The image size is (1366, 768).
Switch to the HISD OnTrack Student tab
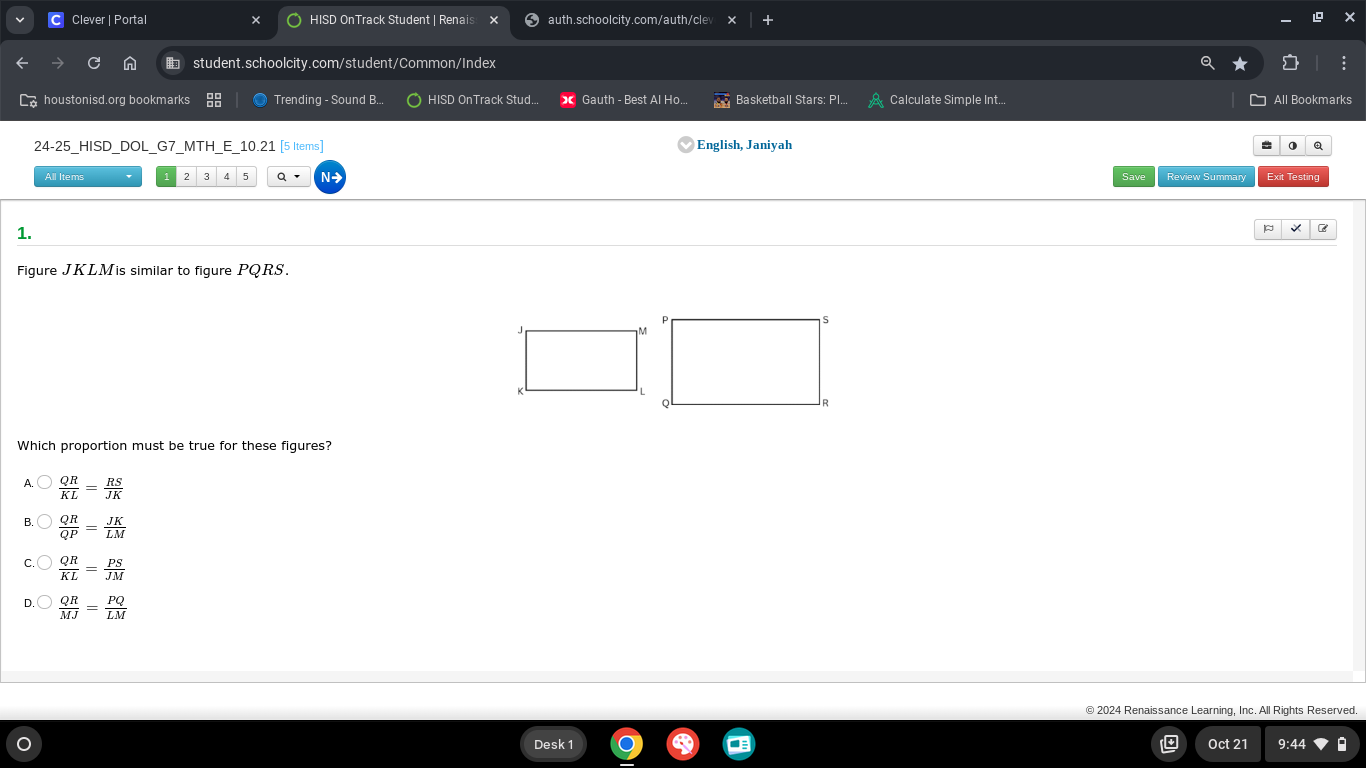pyautogui.click(x=392, y=20)
